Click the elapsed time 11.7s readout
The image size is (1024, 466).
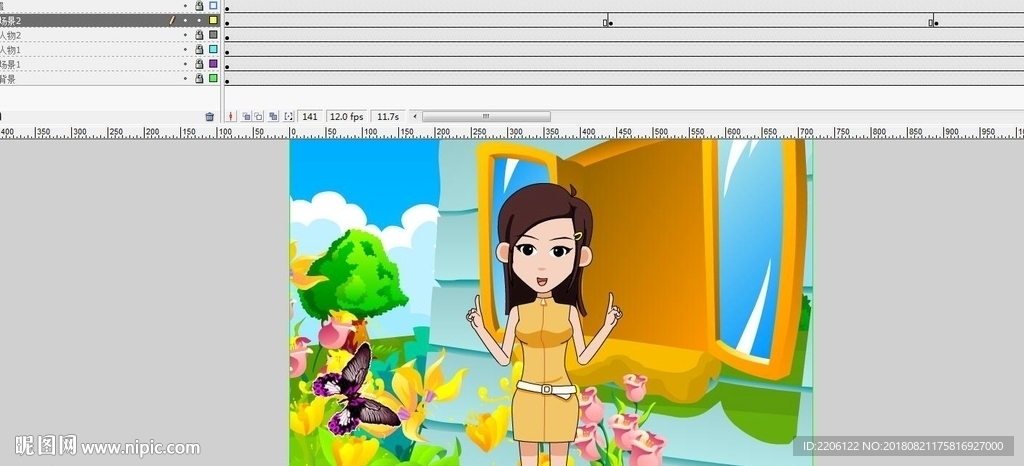pyautogui.click(x=388, y=116)
